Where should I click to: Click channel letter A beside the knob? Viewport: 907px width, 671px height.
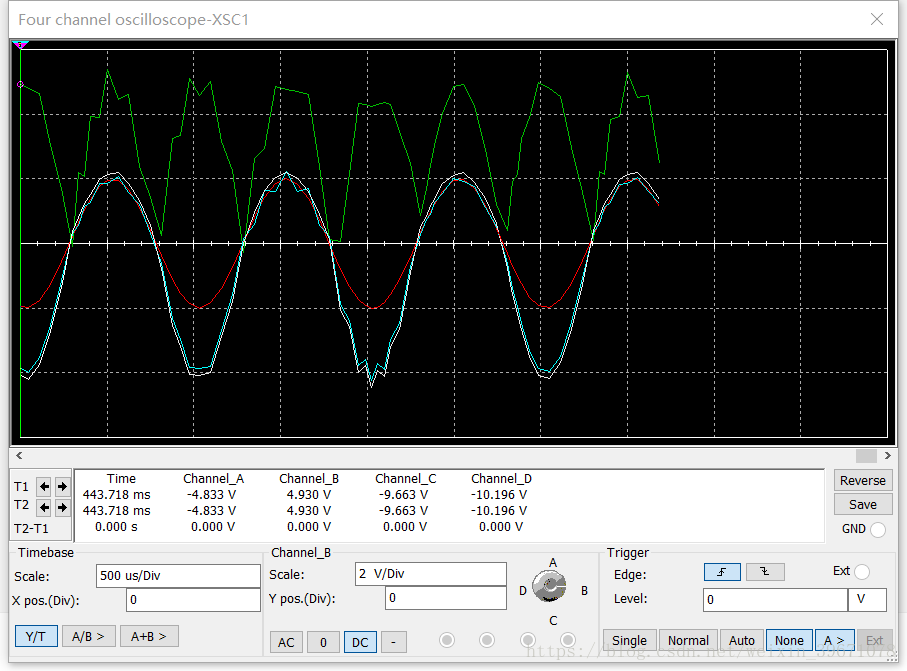[x=553, y=563]
